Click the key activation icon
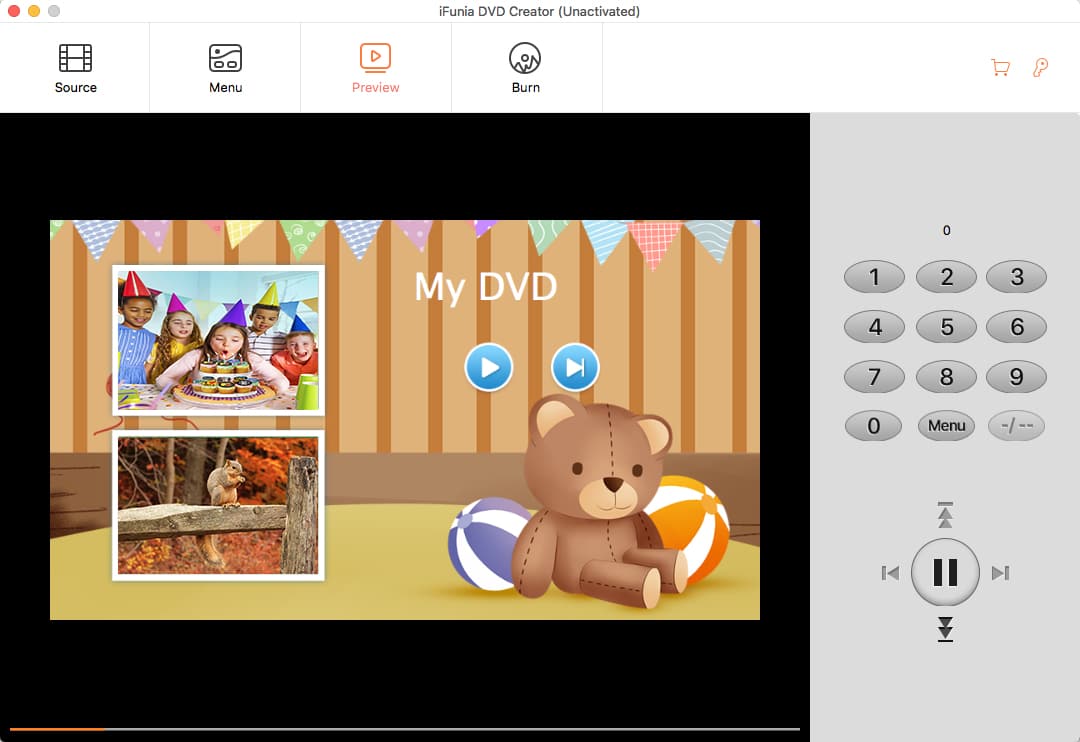Viewport: 1080px width, 742px height. (x=1040, y=68)
